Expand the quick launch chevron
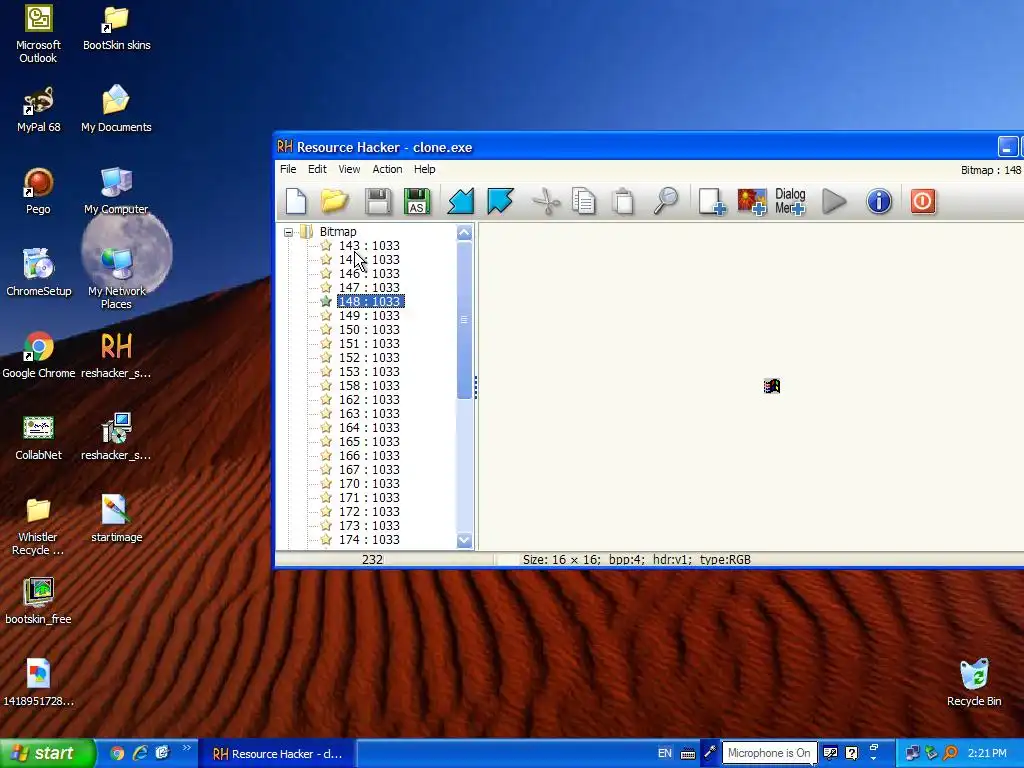Image resolution: width=1024 pixels, height=768 pixels. [187, 748]
